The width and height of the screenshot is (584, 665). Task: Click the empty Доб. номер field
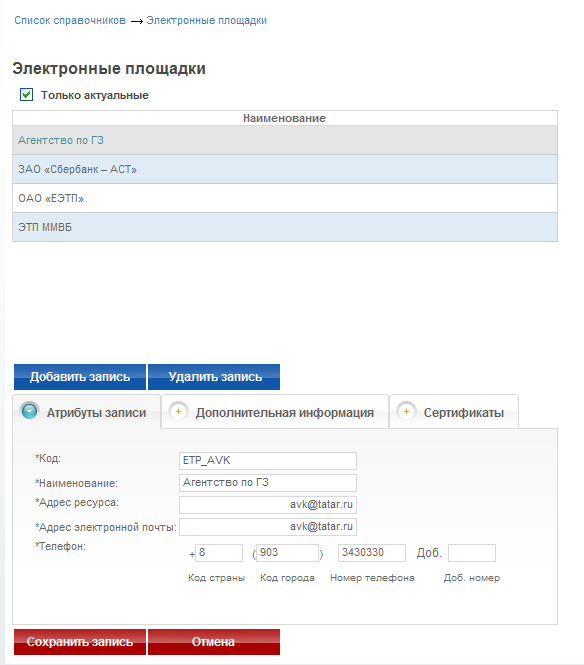[472, 553]
